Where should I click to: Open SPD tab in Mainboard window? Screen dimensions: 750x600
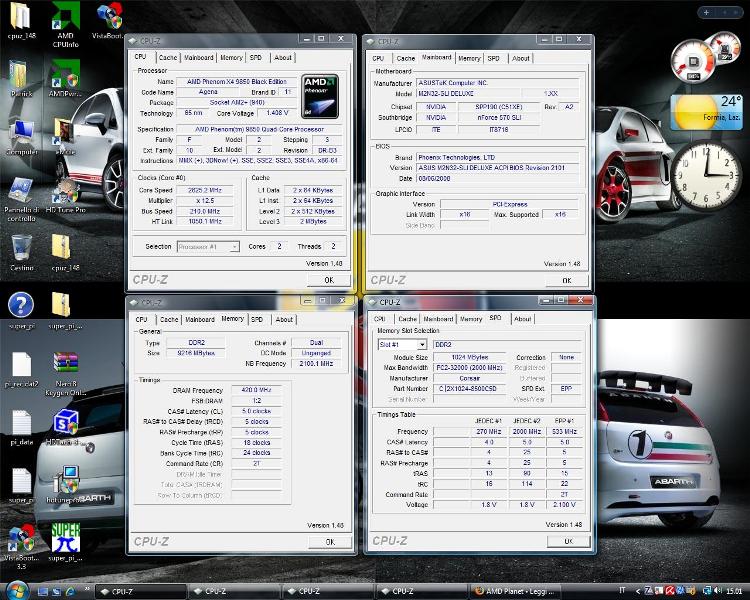click(x=494, y=58)
